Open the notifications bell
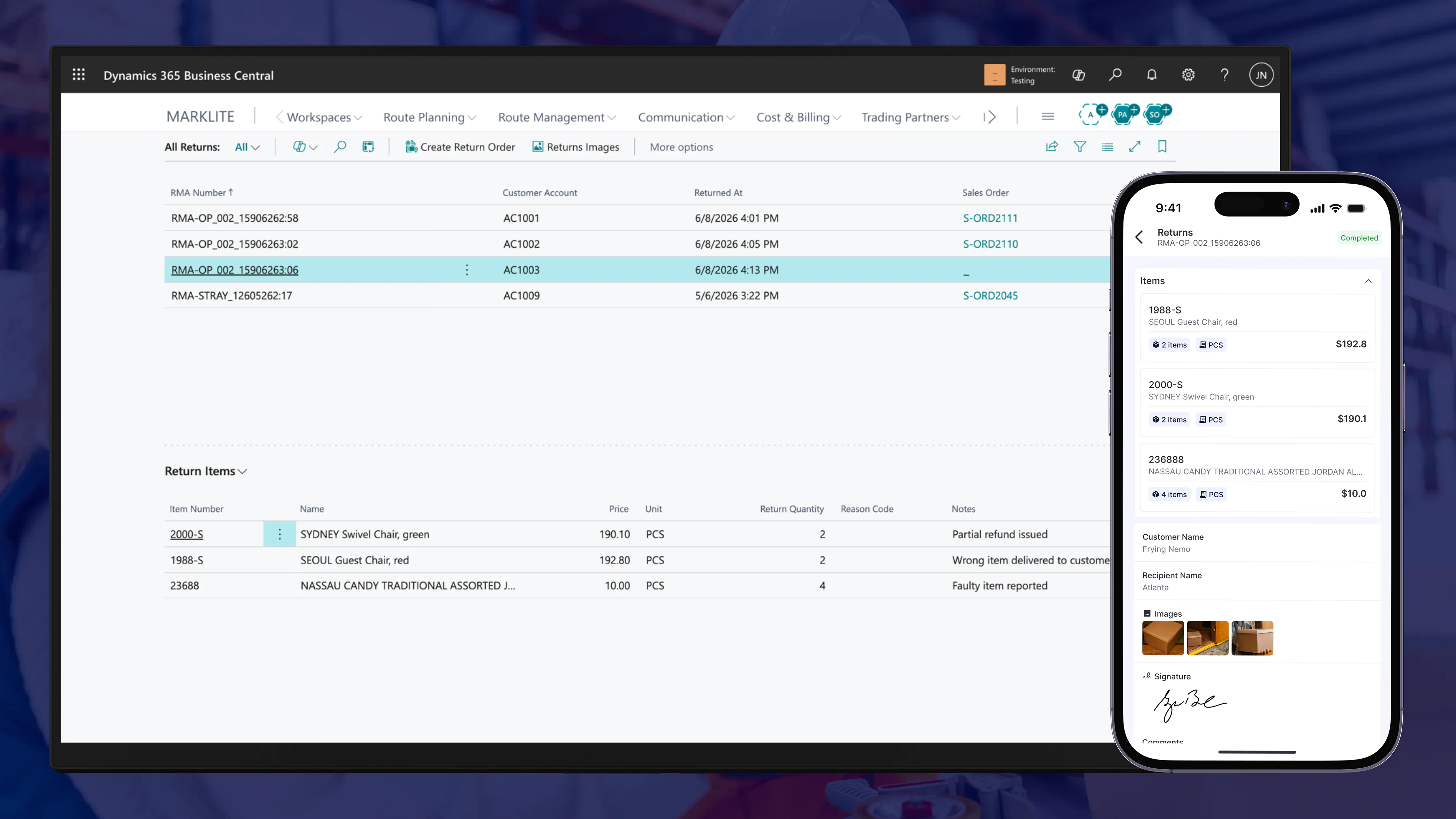1456x819 pixels. click(1152, 75)
